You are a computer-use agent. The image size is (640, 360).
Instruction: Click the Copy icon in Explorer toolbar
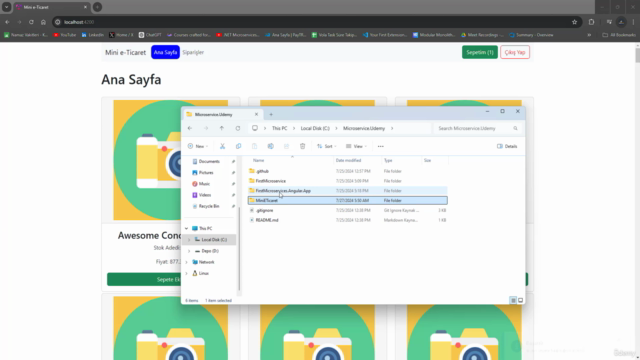[x=238, y=146]
